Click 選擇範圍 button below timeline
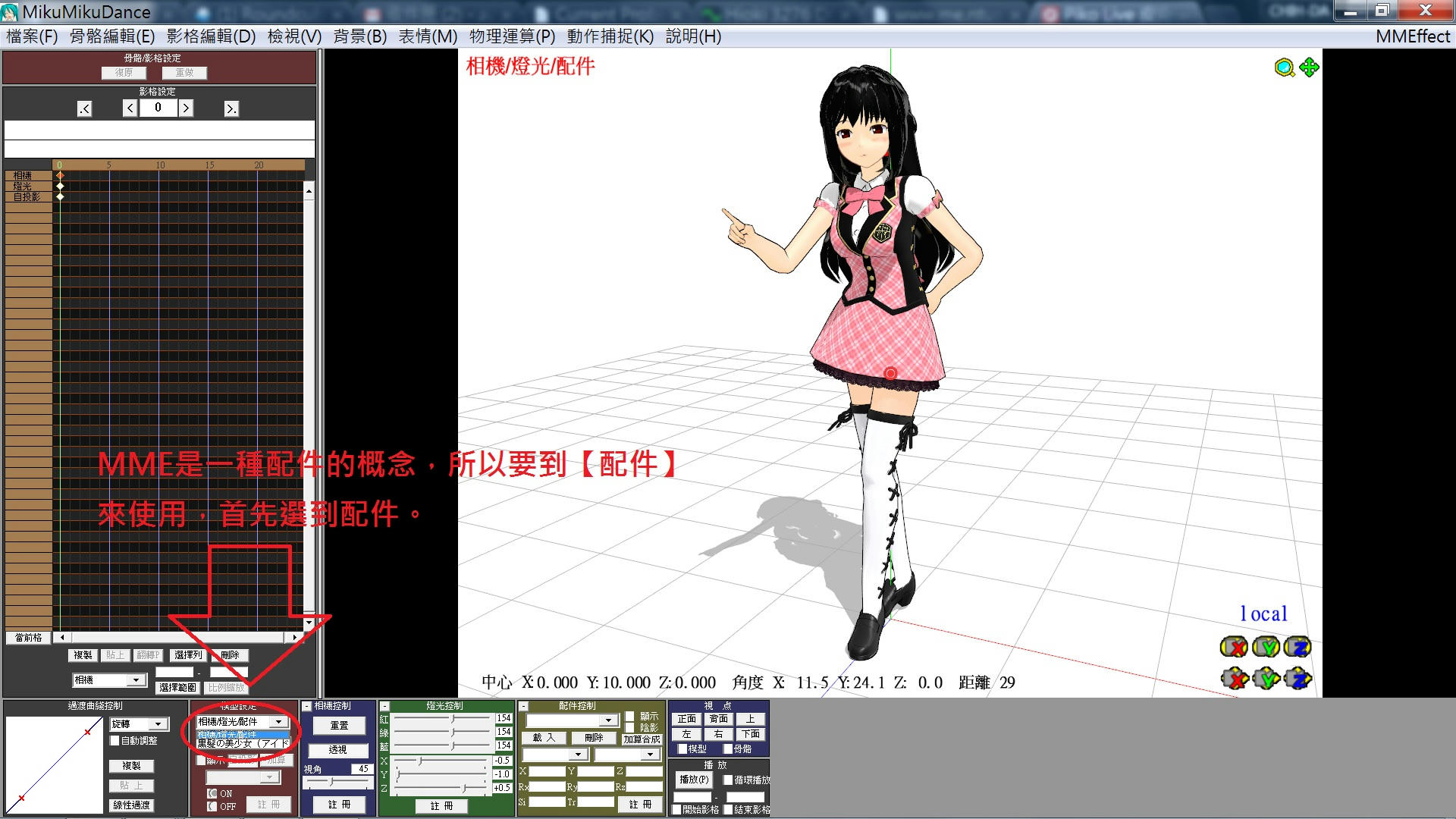Screen dimensions: 1456x819 click(178, 688)
